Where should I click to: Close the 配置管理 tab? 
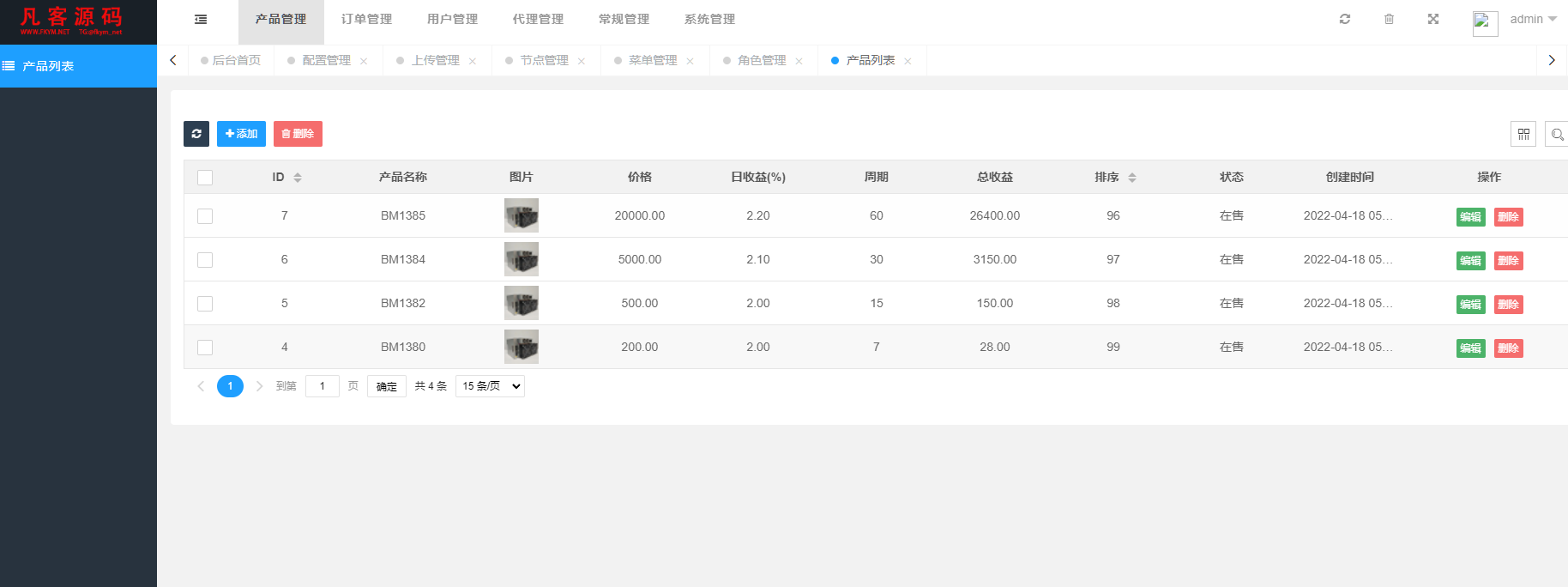coord(364,61)
